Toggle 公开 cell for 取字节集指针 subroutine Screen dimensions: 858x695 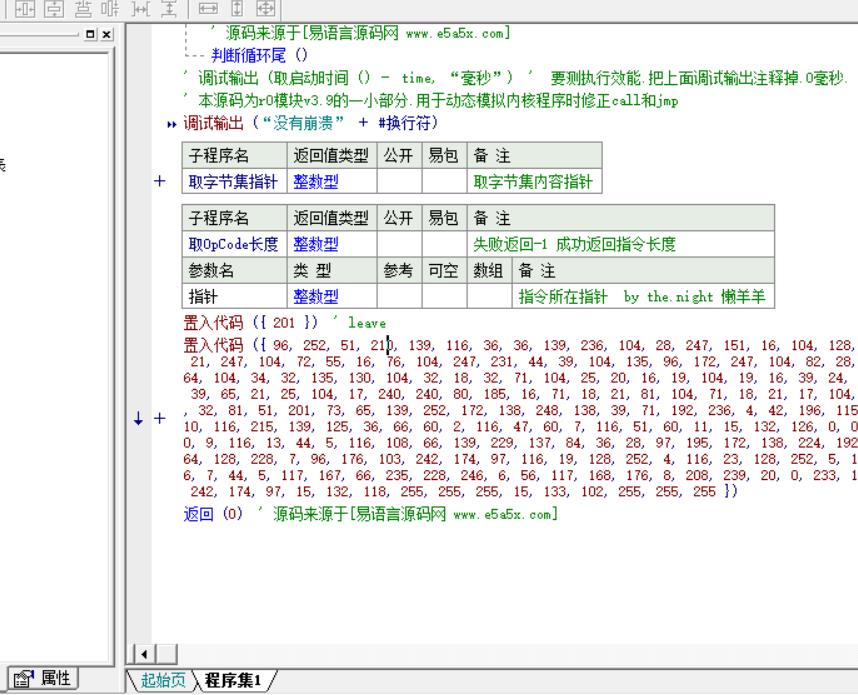pyautogui.click(x=398, y=182)
